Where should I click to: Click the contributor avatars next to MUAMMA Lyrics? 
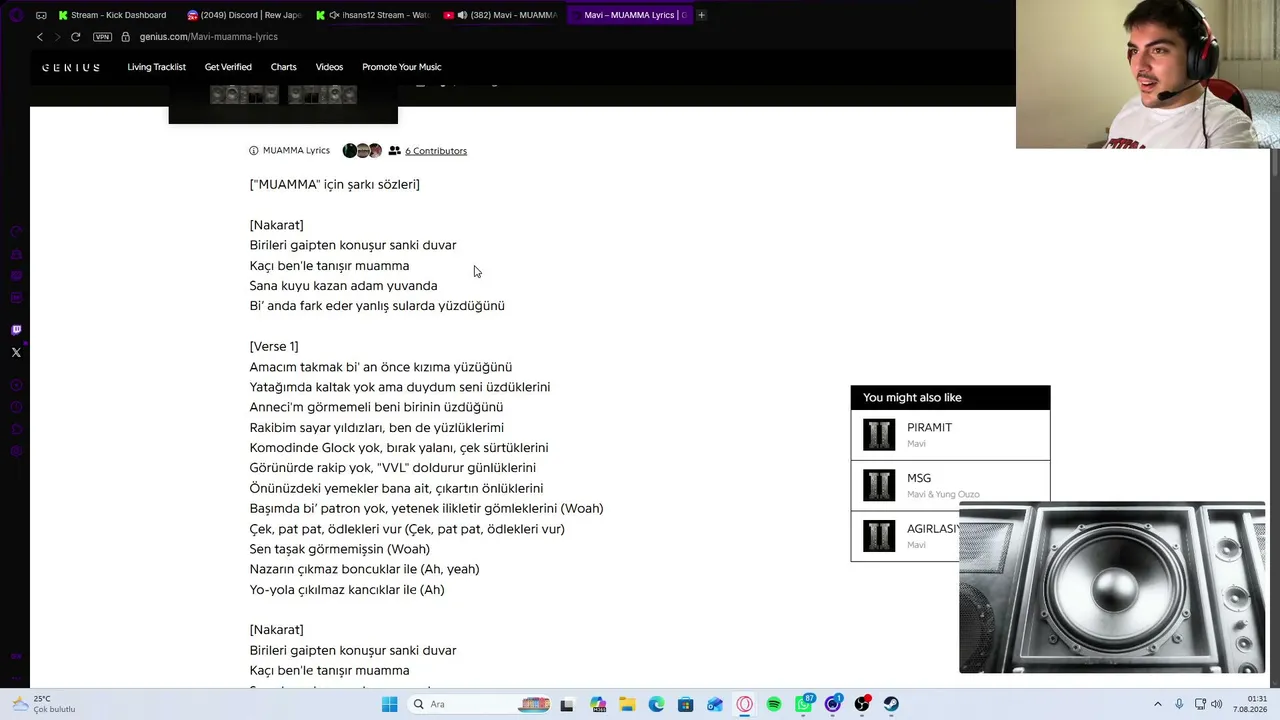[x=362, y=151]
